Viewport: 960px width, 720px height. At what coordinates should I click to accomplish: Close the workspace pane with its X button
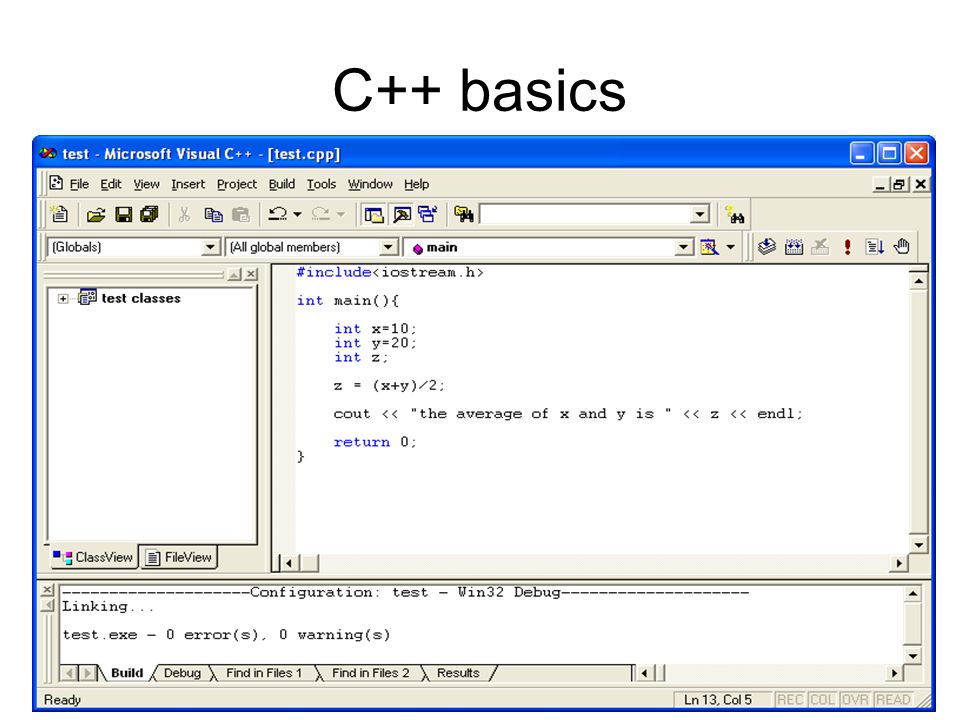click(x=251, y=274)
